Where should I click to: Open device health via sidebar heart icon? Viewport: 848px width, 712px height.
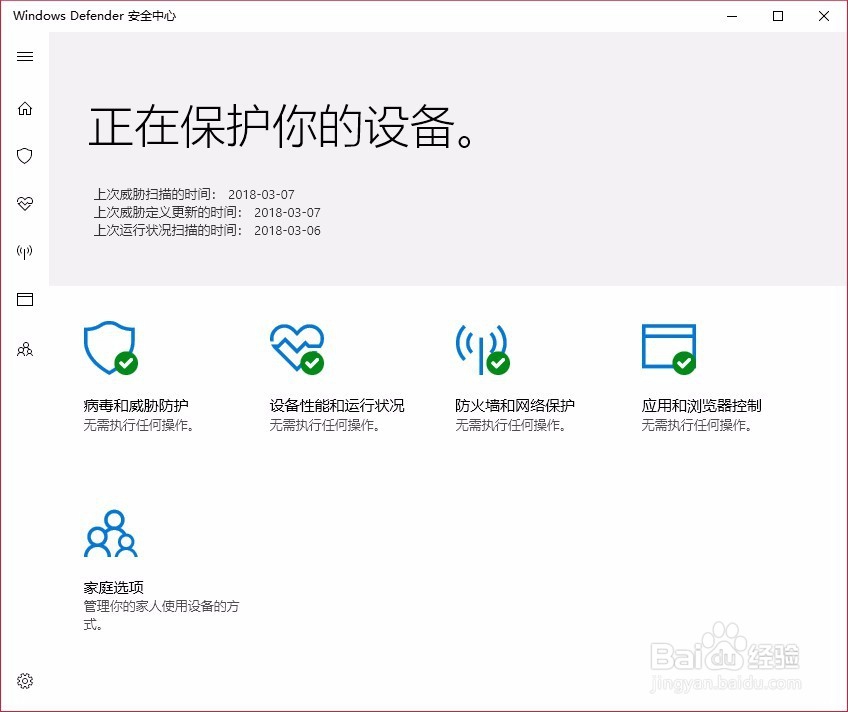click(25, 203)
